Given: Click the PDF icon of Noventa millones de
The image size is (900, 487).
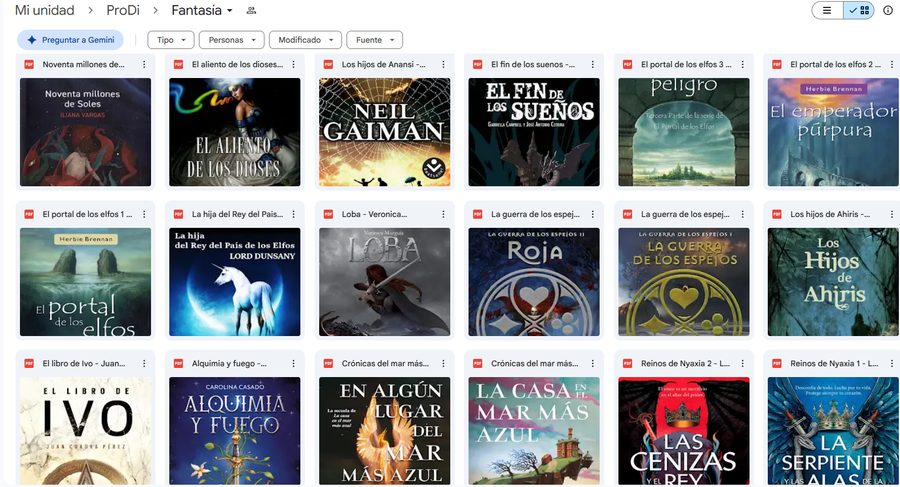Looking at the screenshot, I should (x=29, y=65).
